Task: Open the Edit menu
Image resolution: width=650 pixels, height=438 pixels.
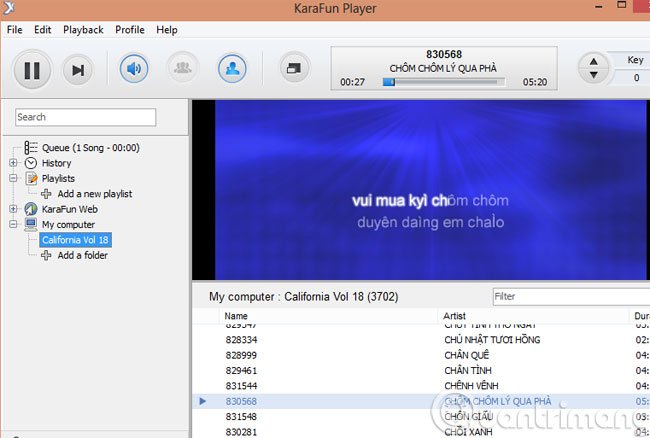Action: (x=42, y=30)
